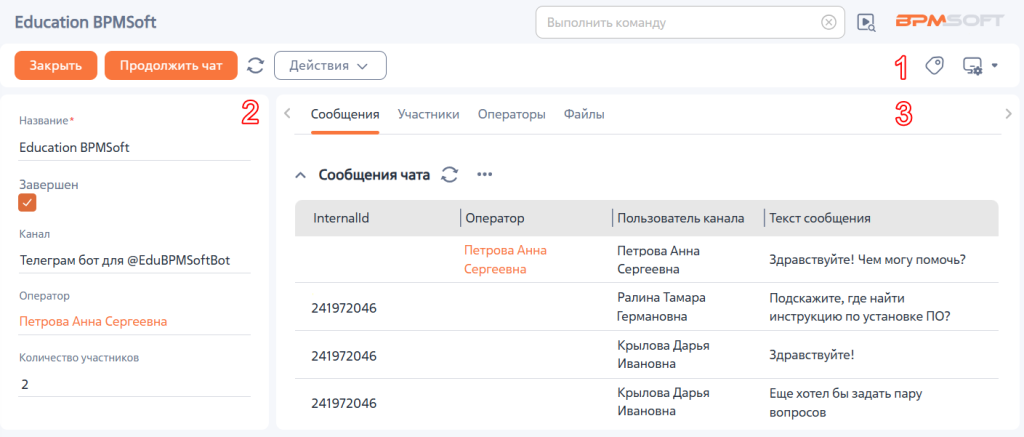
Task: Click the Оператор column header
Action: pos(495,218)
